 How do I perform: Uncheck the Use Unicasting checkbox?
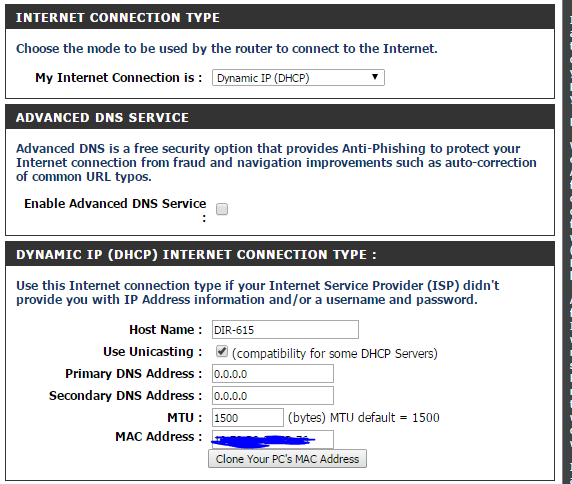coord(222,352)
